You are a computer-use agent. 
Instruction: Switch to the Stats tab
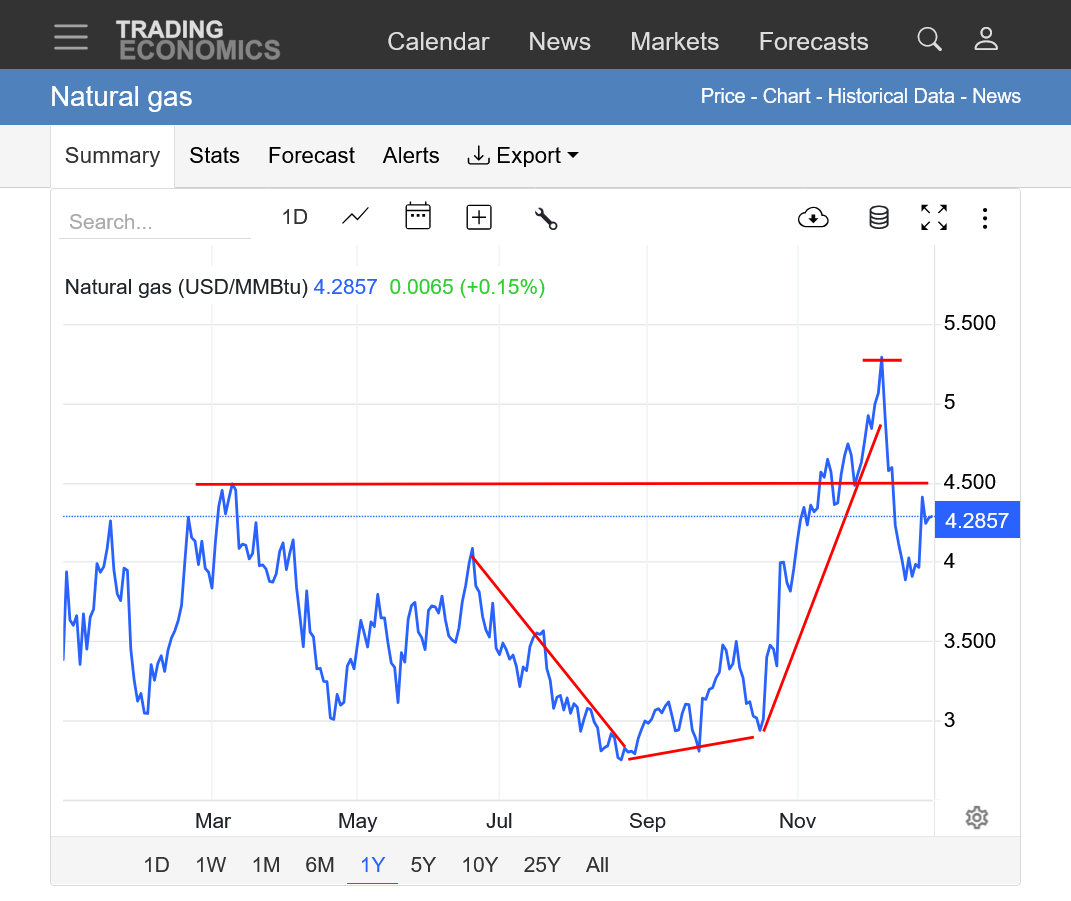(214, 156)
